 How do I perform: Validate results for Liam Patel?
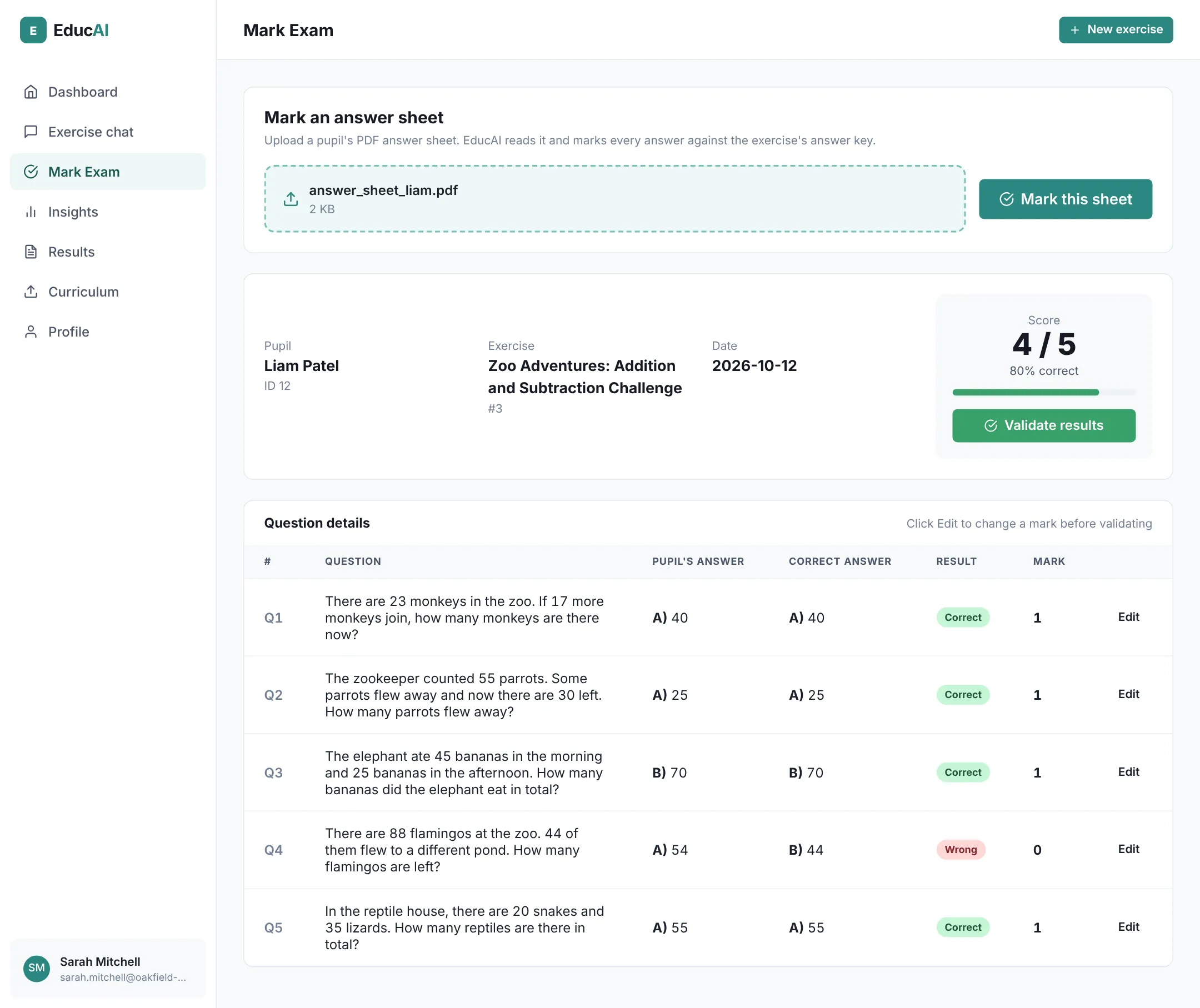(1043, 425)
